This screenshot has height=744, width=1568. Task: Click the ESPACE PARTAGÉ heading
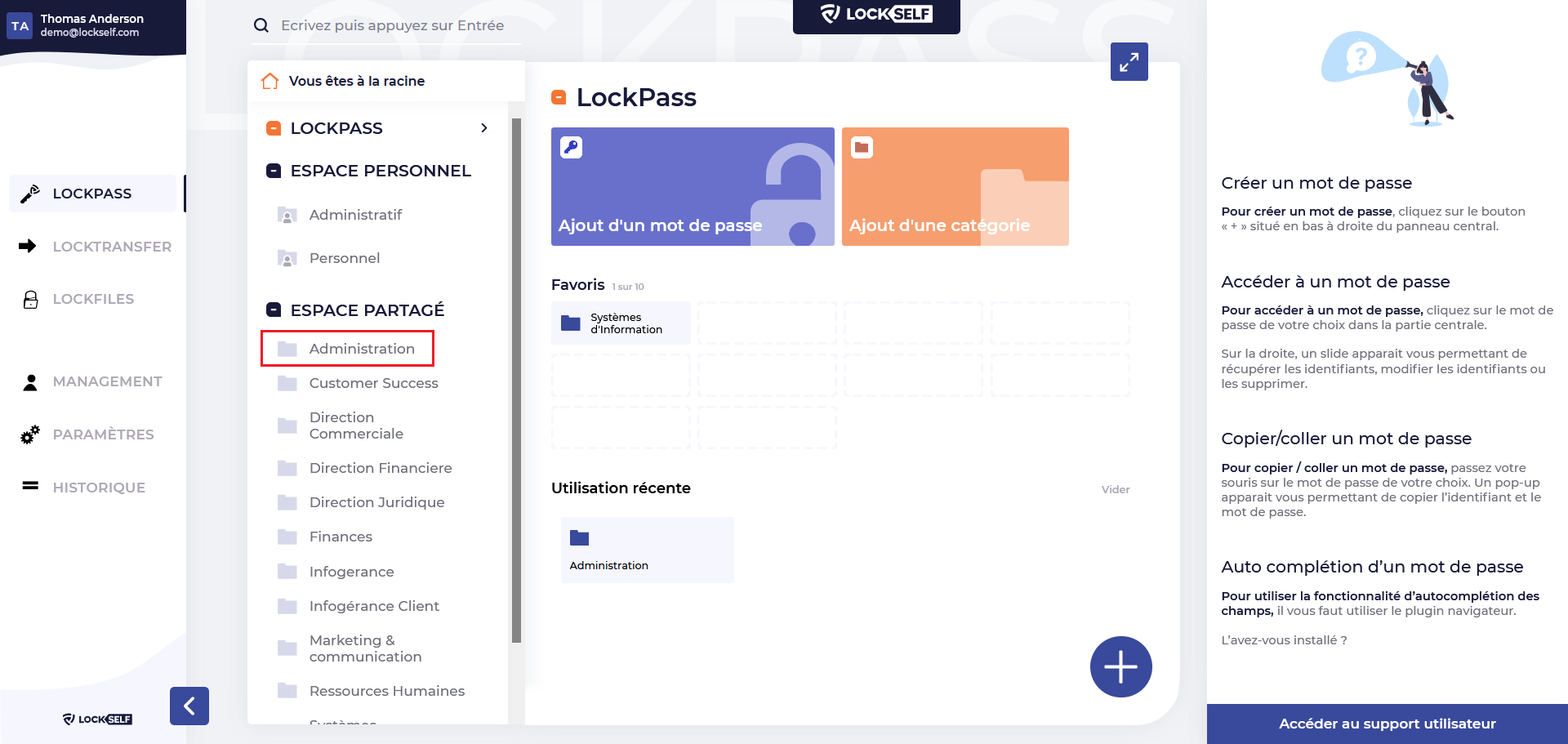pyautogui.click(x=367, y=310)
